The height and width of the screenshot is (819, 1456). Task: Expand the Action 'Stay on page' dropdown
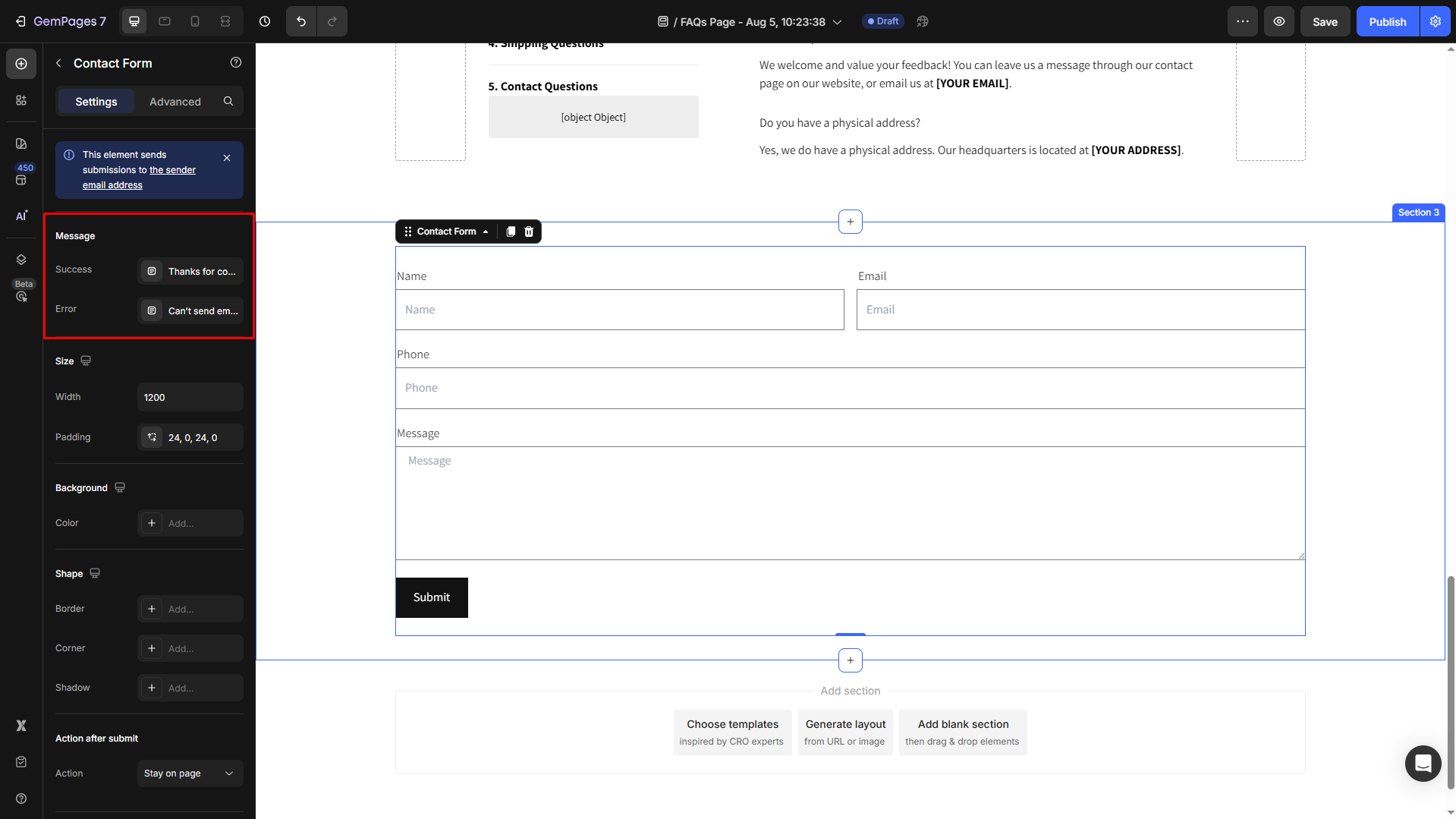point(190,773)
